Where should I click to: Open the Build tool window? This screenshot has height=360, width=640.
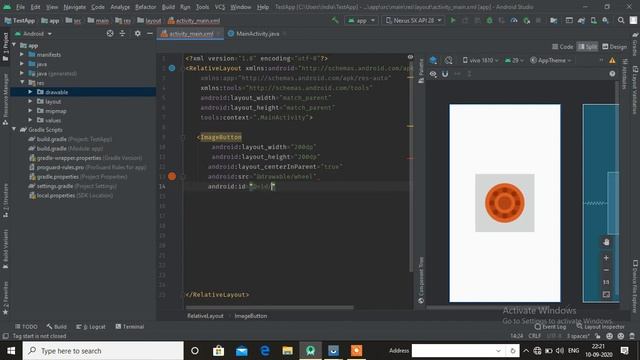coord(56,327)
